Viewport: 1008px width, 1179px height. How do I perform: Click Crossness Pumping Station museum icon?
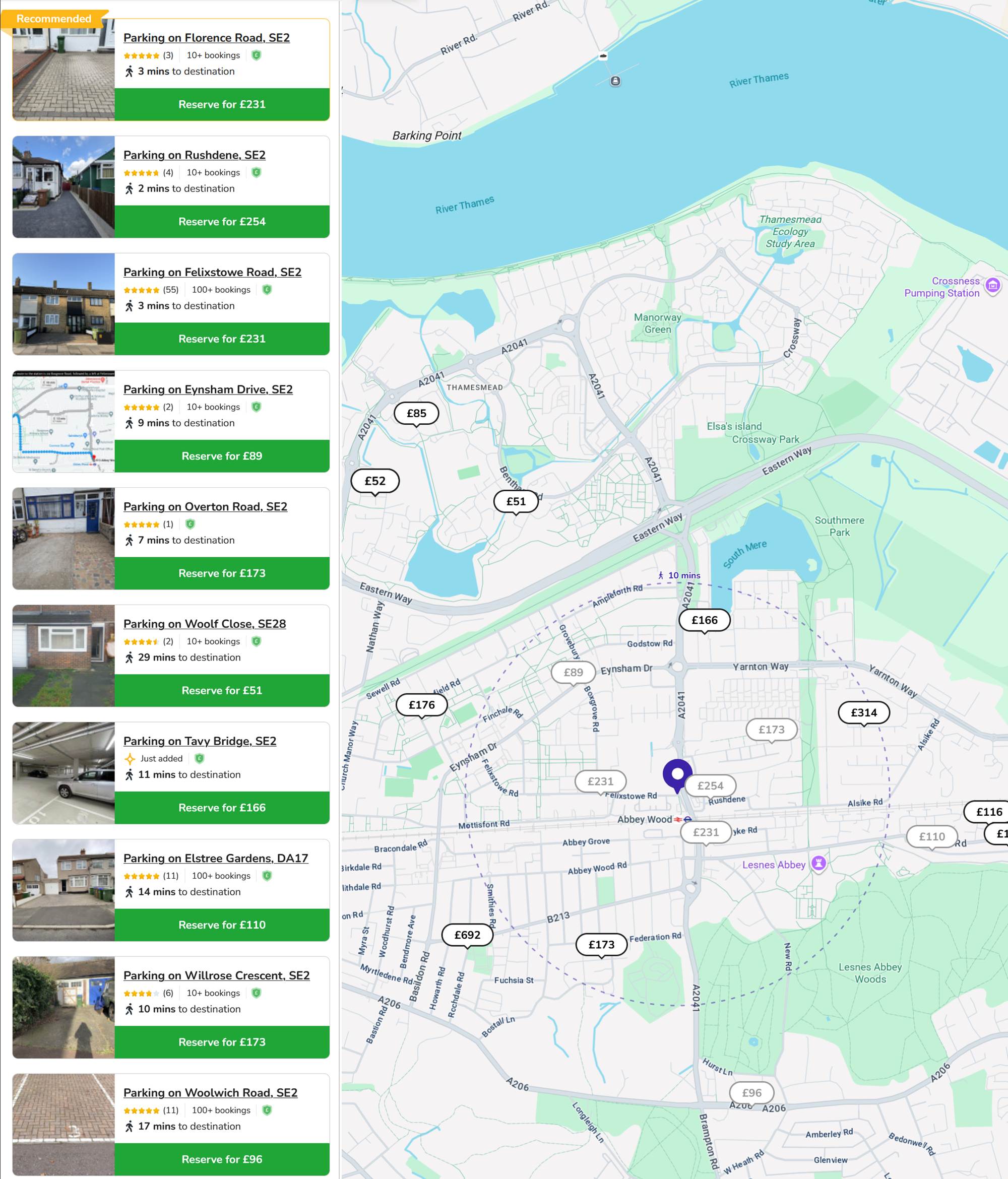(x=993, y=286)
